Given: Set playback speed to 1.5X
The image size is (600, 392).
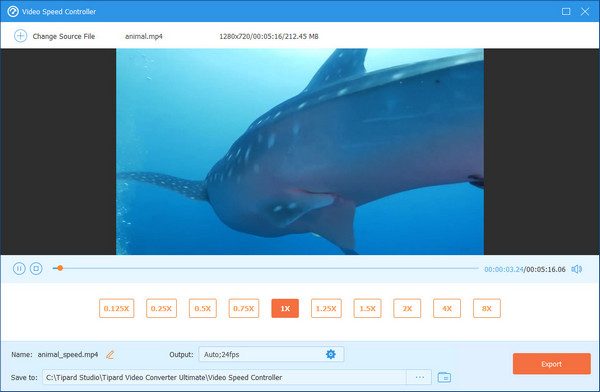Looking at the screenshot, I should pyautogui.click(x=367, y=308).
